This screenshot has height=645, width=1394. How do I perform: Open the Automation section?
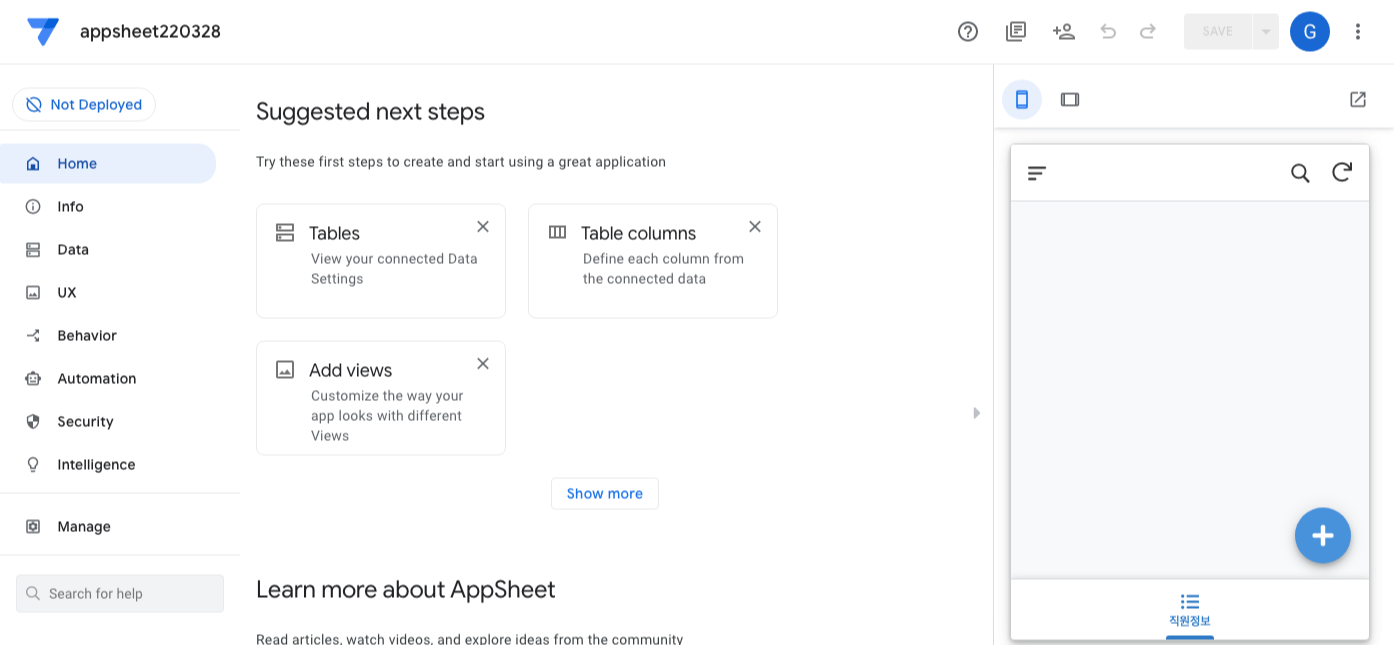108,379
